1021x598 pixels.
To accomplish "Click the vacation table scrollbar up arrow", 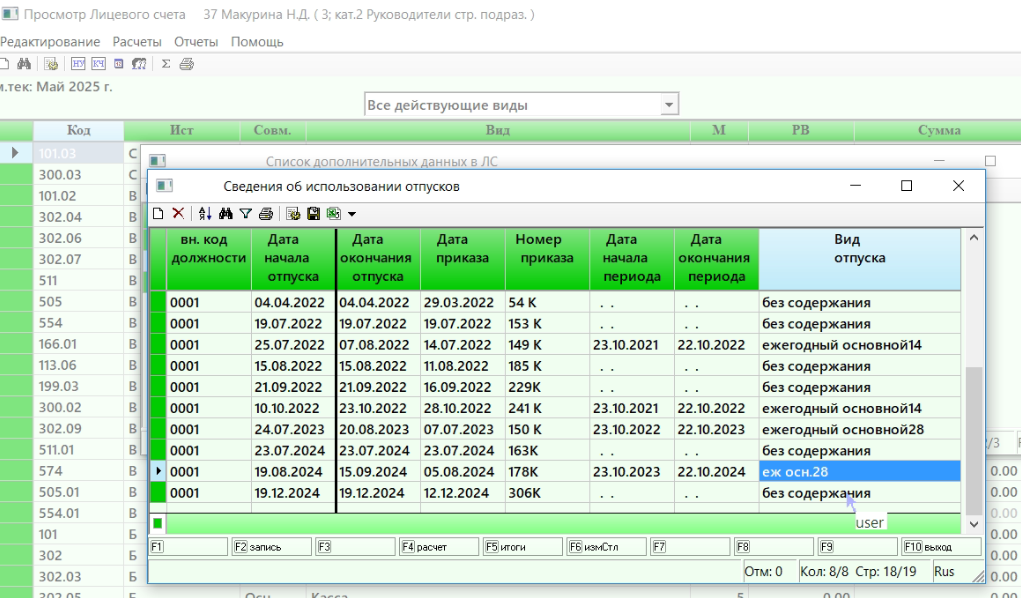I will pyautogui.click(x=973, y=238).
